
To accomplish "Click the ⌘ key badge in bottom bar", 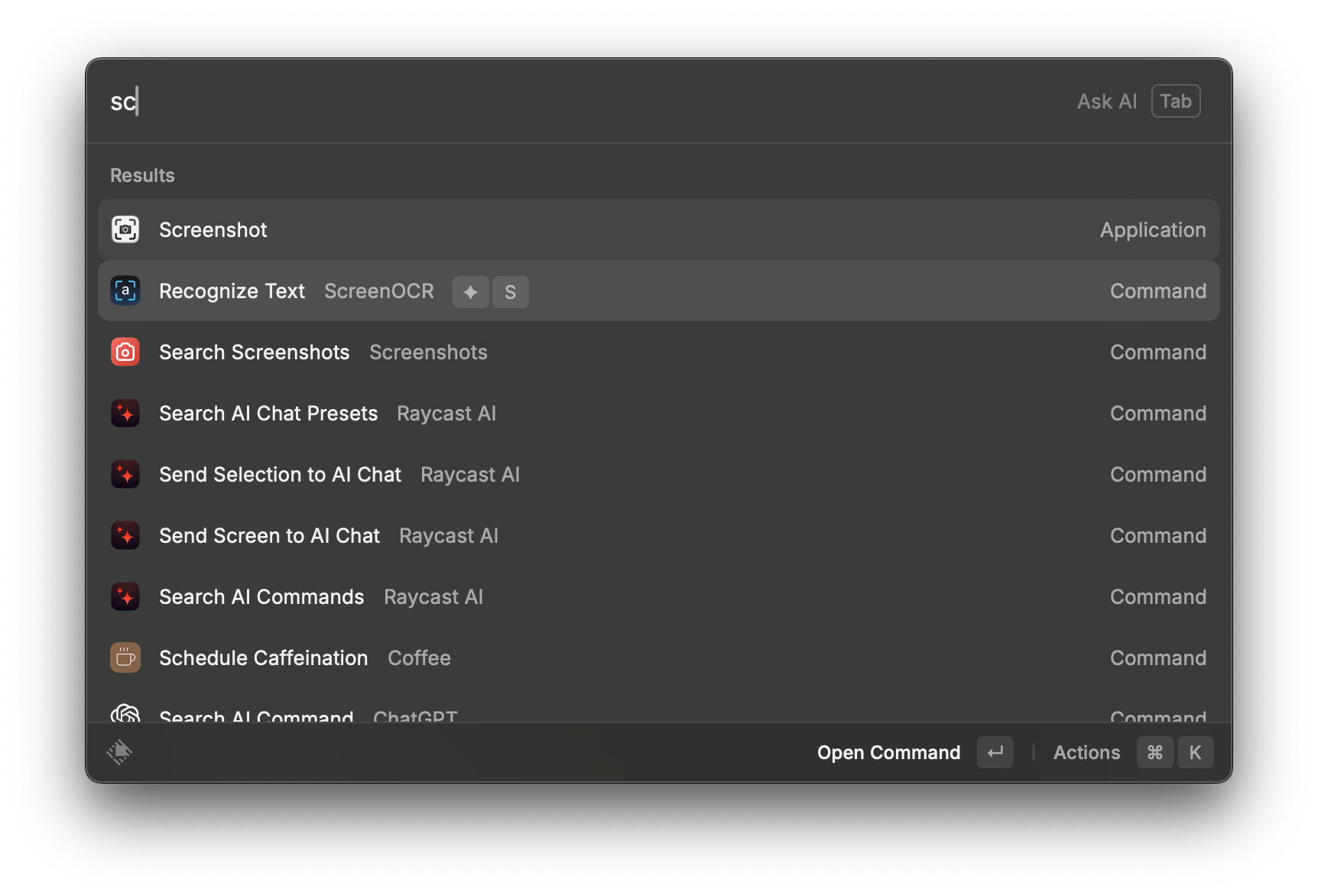I will pos(1155,752).
